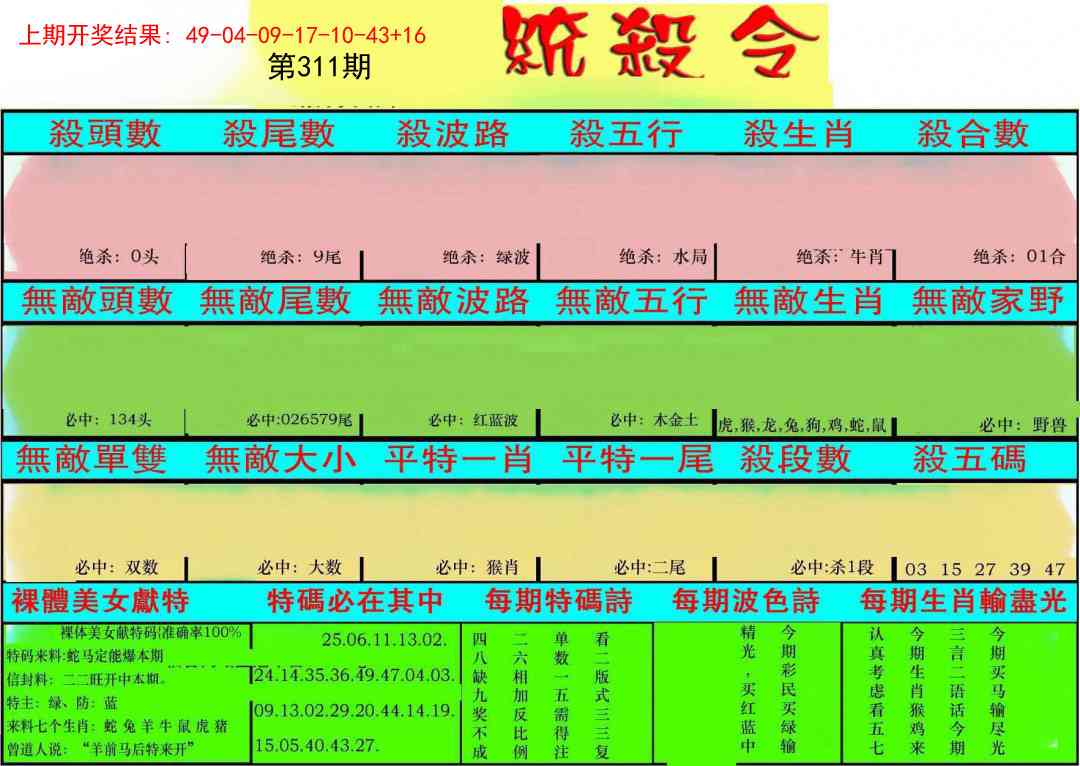Viewport: 1080px width, 766px height.
Task: Click the 第311期 issue label
Action: [320, 67]
